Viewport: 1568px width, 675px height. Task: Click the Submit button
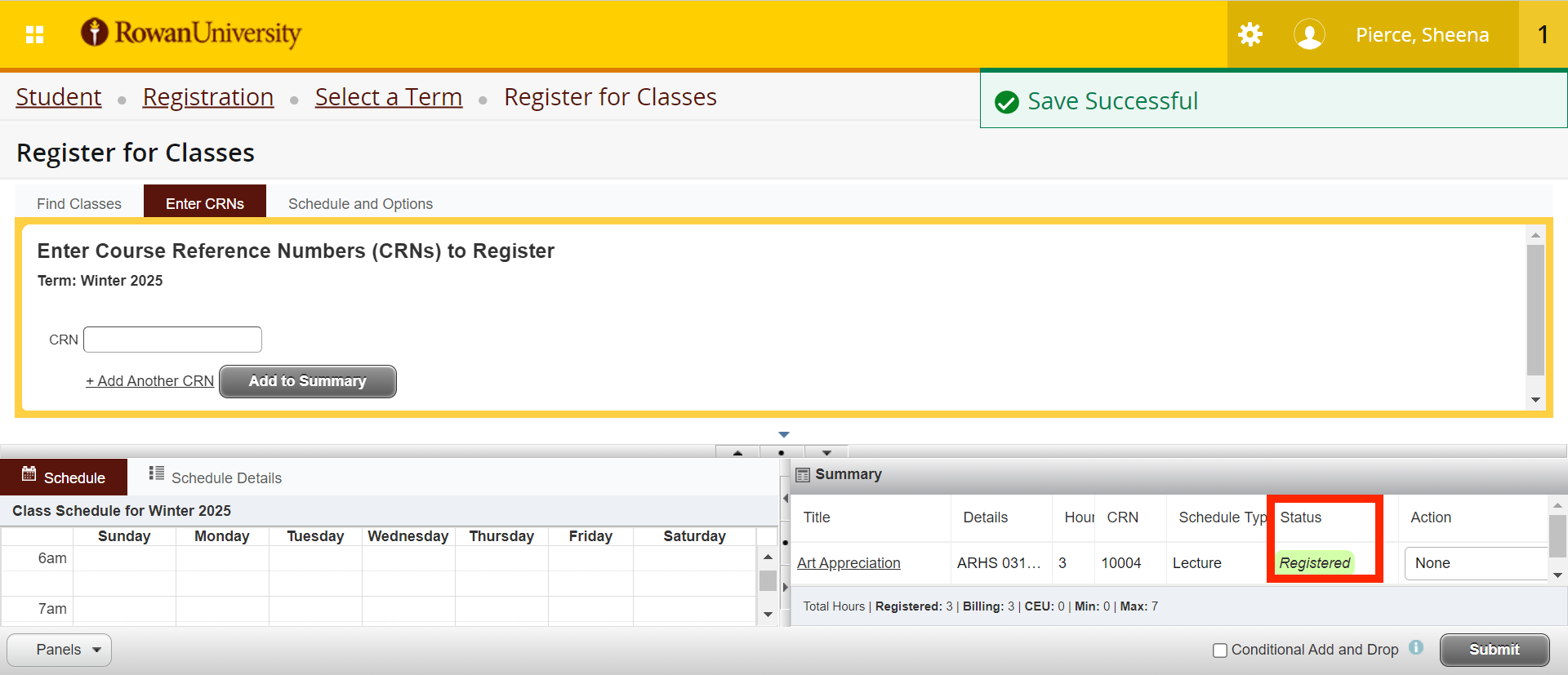[x=1494, y=650]
